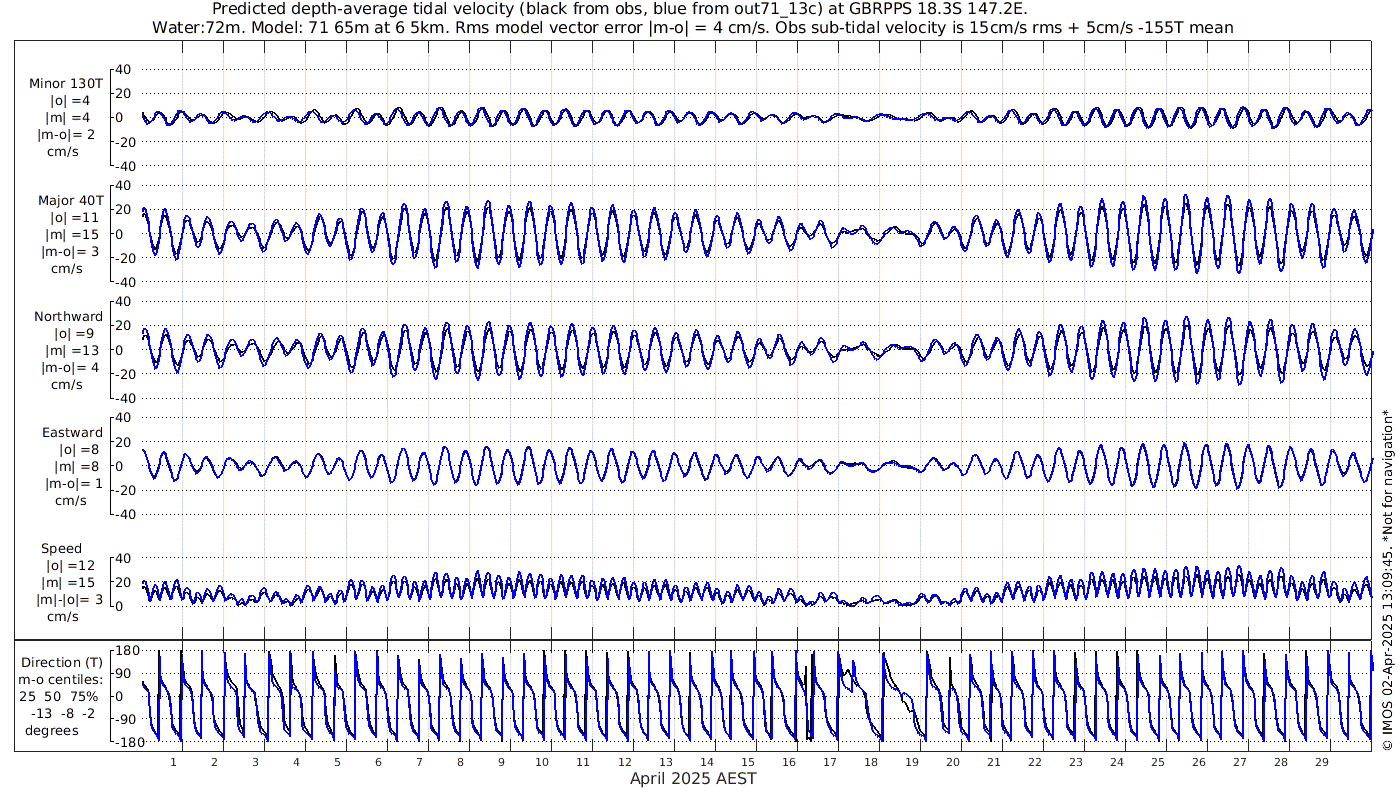The image size is (1400, 800).
Task: Click the |m-o|= 1 Eastward error value
Action: (70, 484)
